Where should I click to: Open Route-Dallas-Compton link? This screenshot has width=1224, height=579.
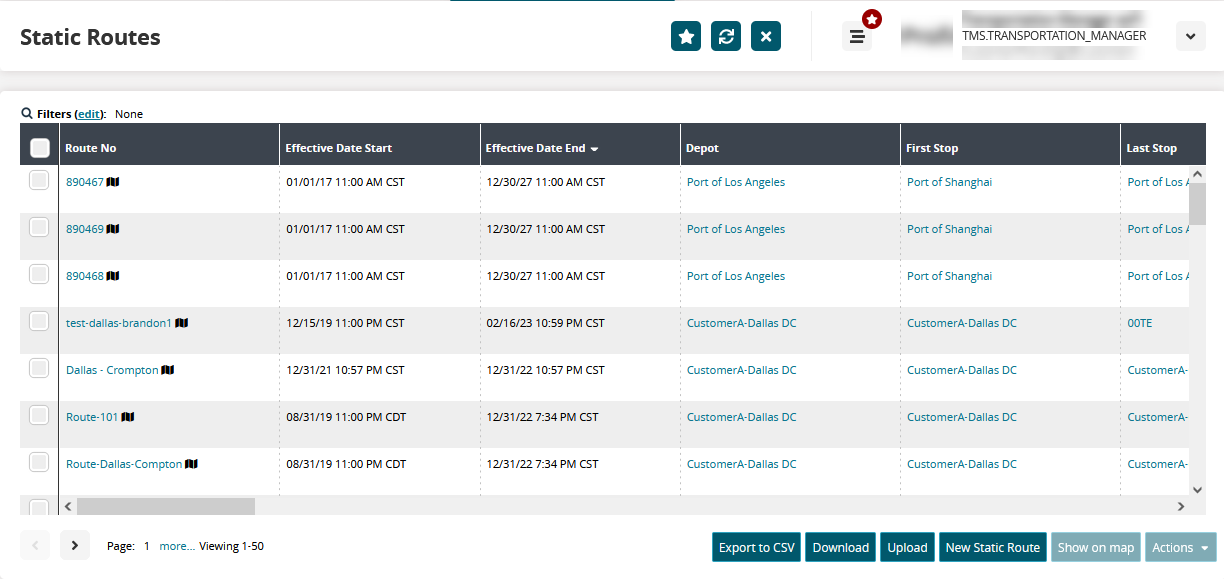click(124, 464)
